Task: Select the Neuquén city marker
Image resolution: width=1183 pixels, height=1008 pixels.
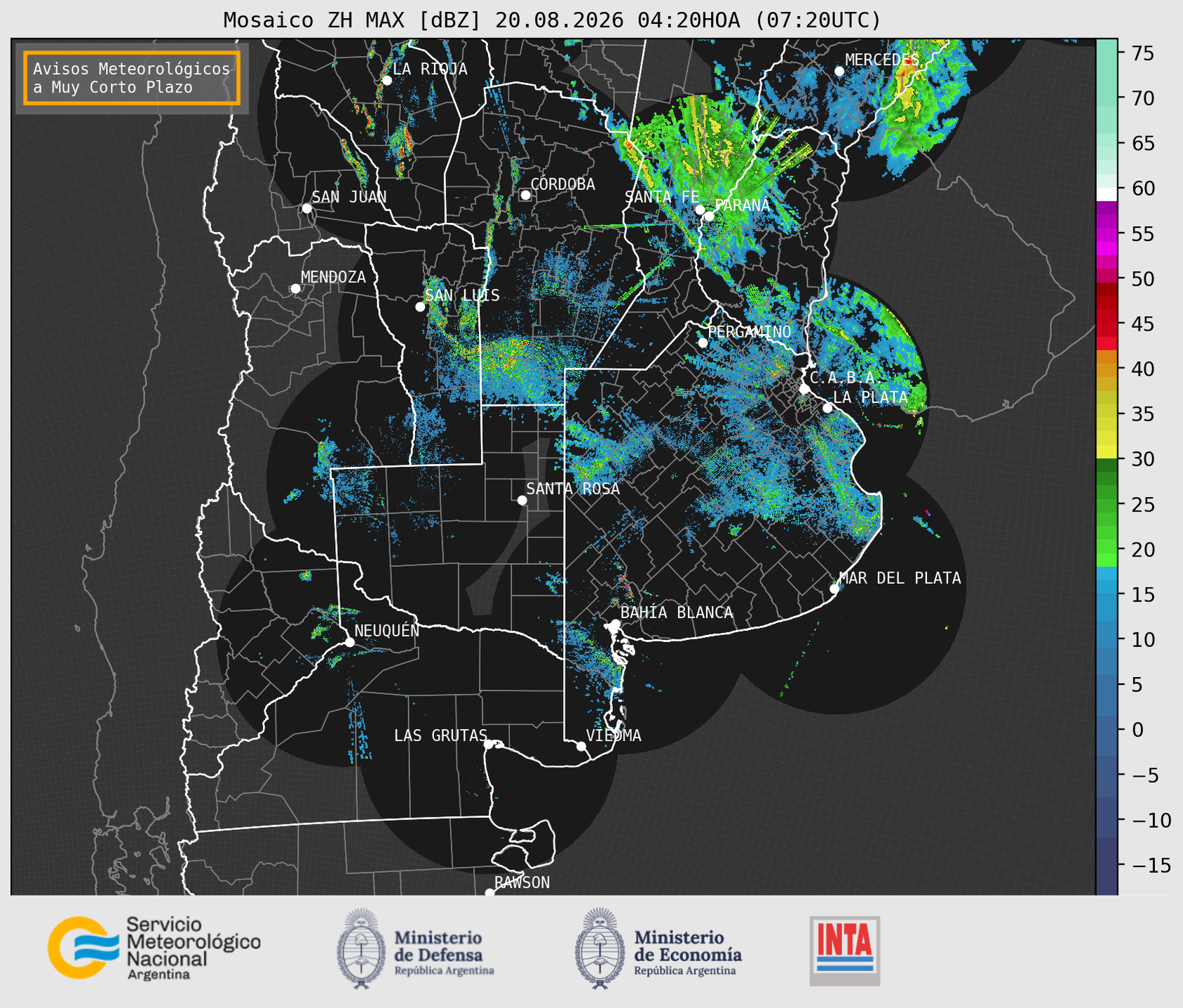Action: coord(349,642)
